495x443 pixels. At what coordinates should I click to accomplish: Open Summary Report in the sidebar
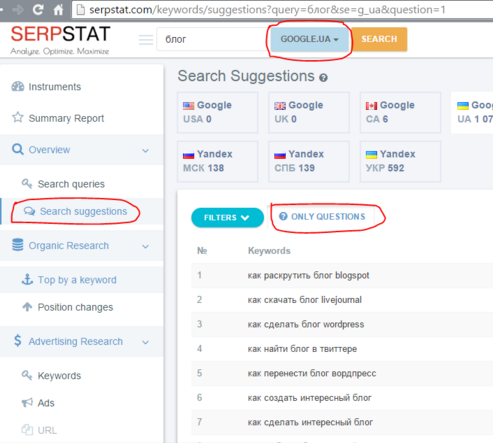(66, 118)
